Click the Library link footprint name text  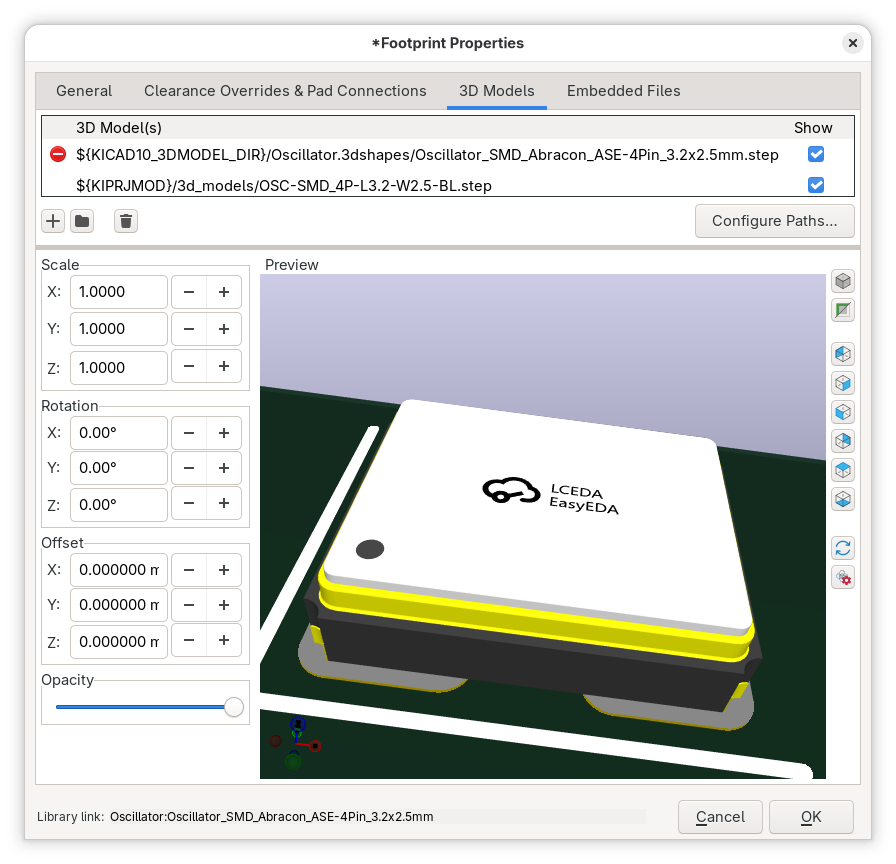pyautogui.click(x=271, y=817)
